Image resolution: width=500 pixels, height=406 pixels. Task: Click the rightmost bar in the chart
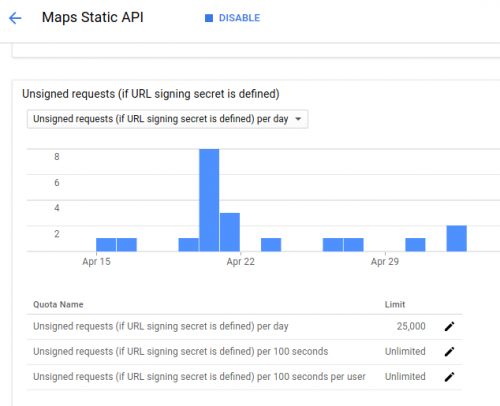tap(457, 238)
